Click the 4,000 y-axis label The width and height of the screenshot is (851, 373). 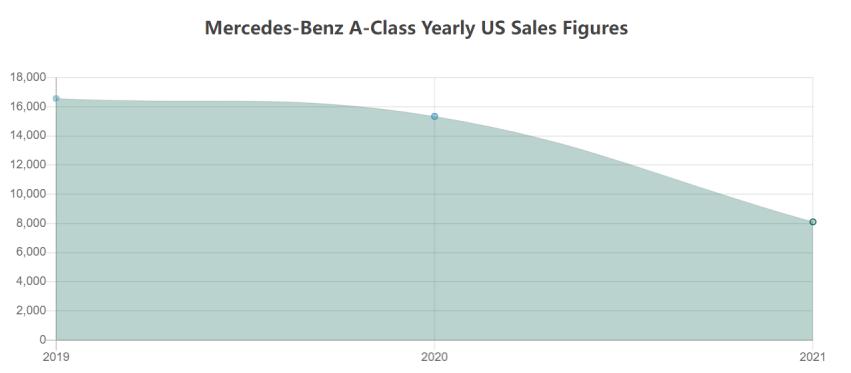point(31,281)
